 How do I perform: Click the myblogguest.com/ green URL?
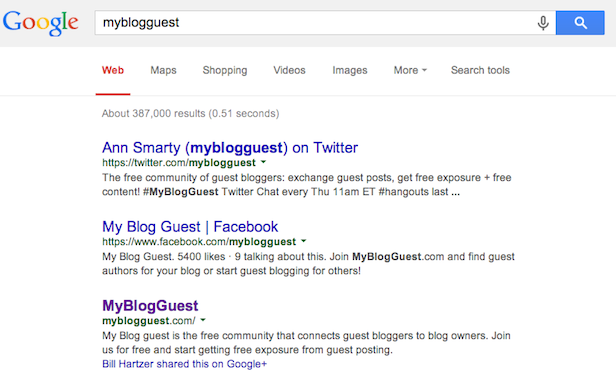click(148, 321)
